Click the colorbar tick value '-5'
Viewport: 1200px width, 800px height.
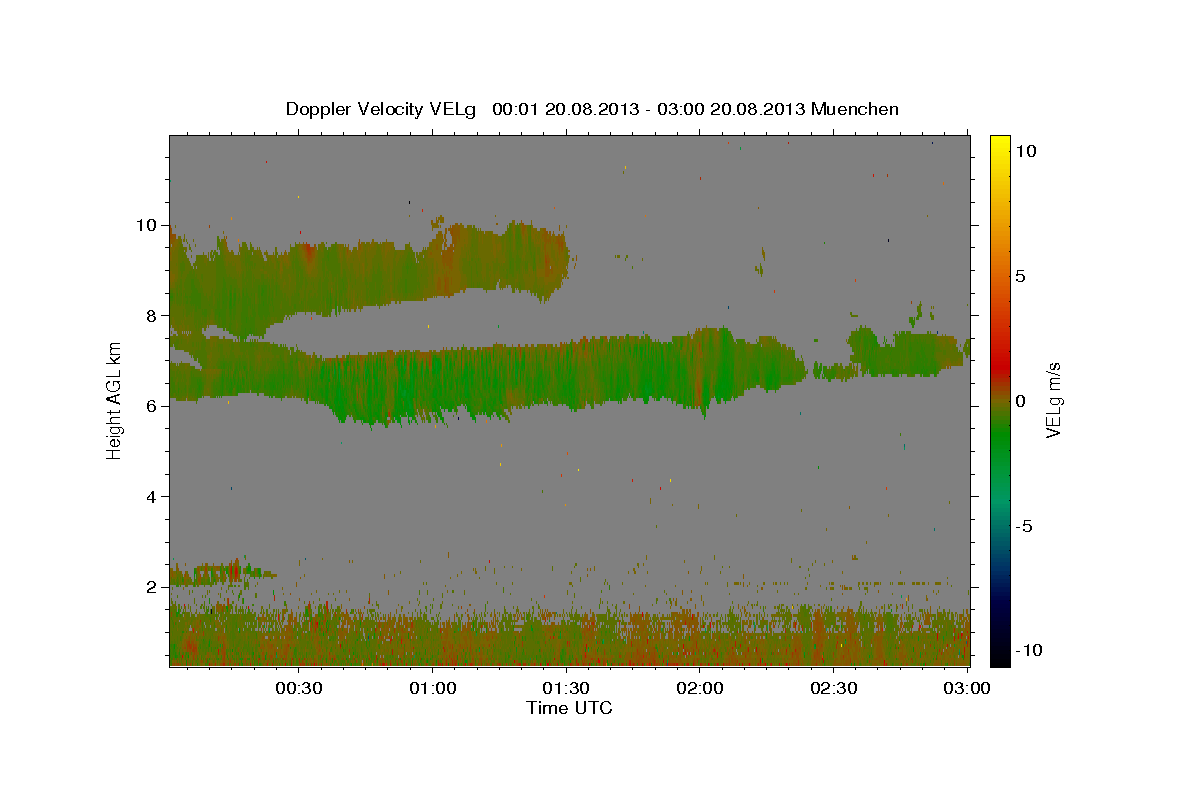point(1024,526)
